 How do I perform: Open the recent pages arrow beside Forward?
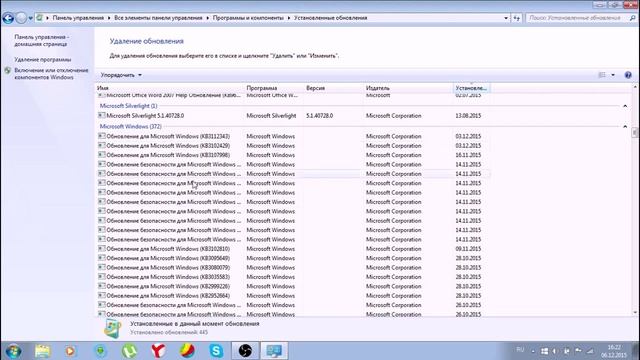31,18
